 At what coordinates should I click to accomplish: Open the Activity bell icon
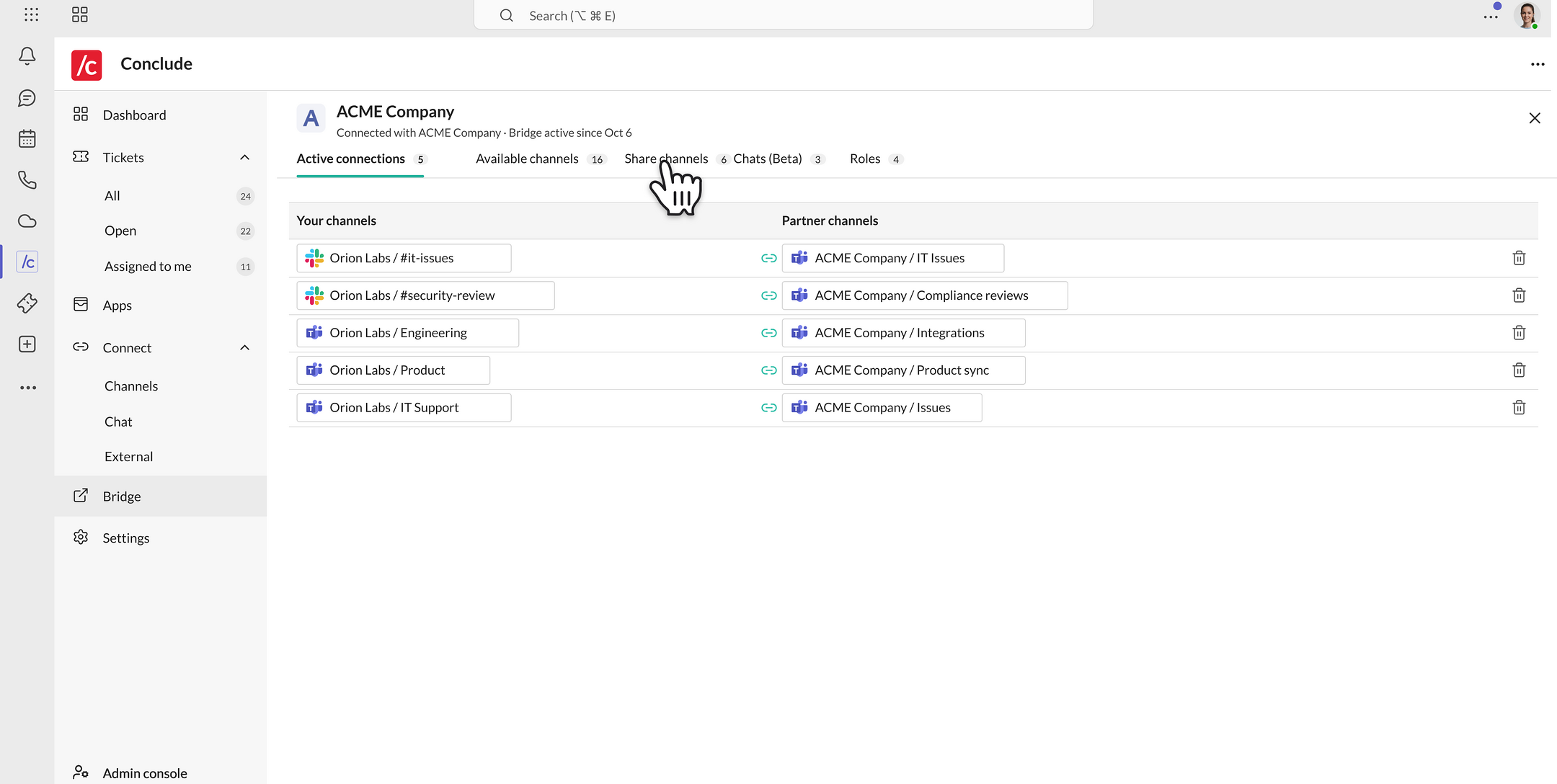tap(27, 56)
